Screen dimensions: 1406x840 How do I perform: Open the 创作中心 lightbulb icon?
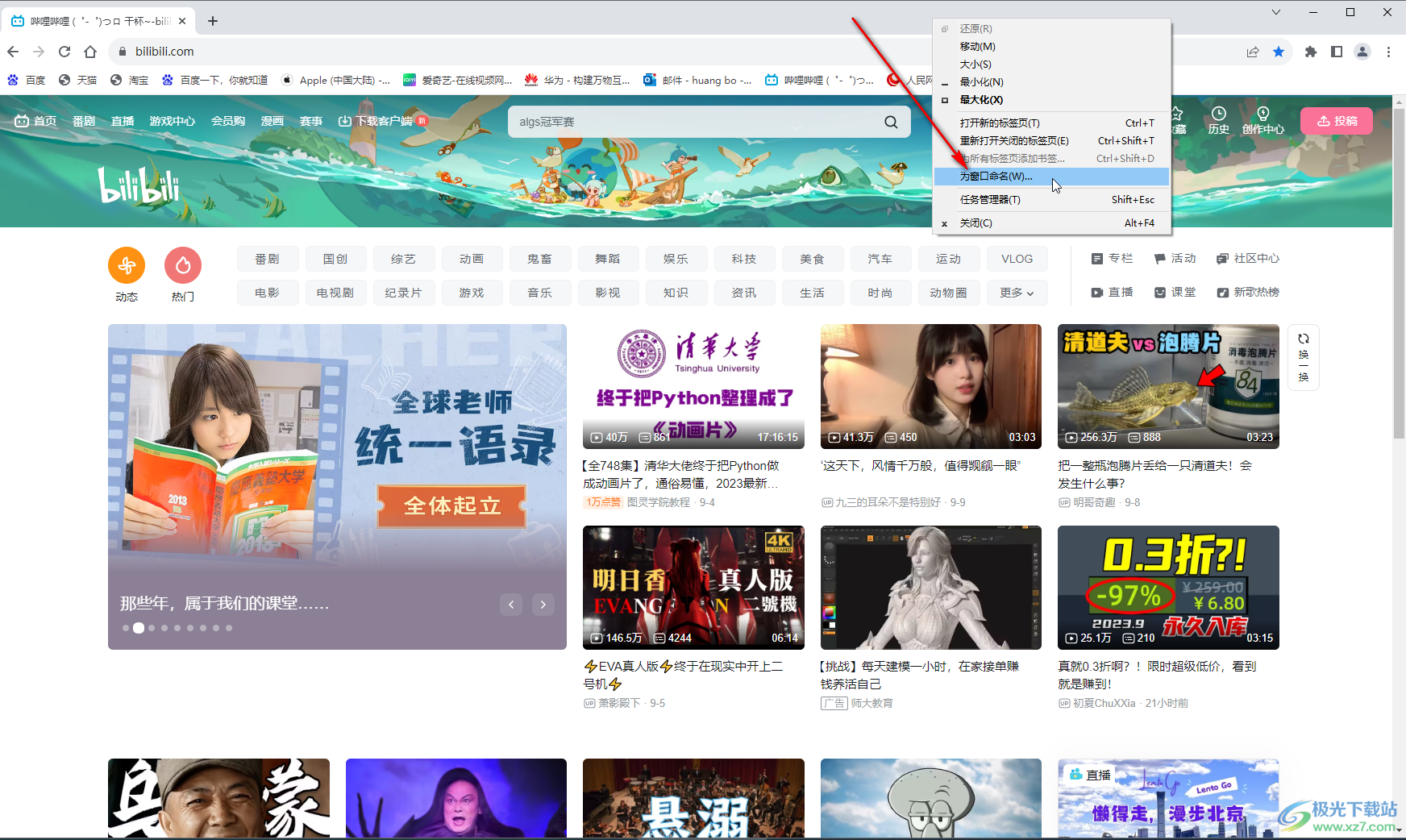coord(1263,121)
